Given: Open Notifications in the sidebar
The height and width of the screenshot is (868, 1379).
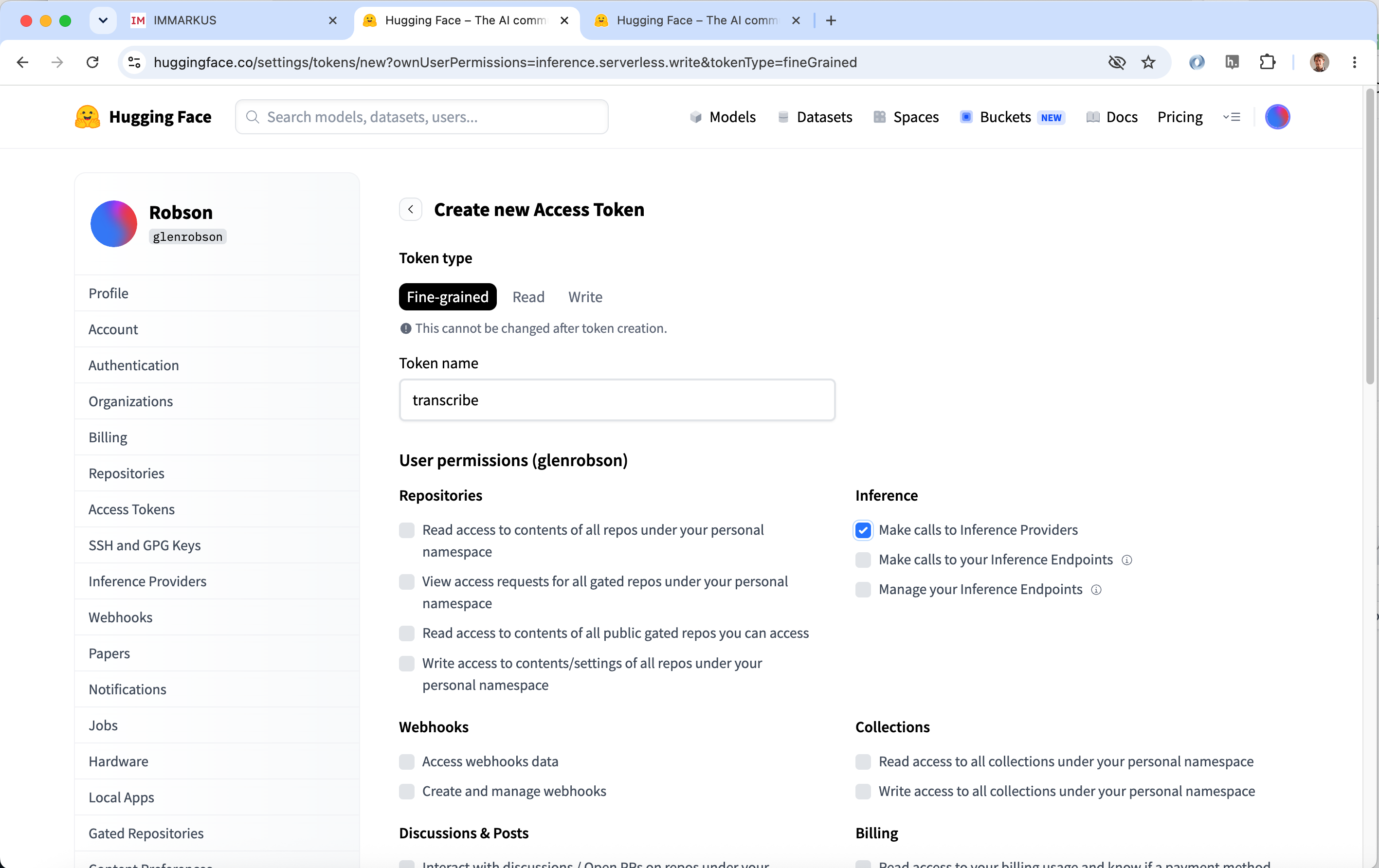Looking at the screenshot, I should 217,689.
